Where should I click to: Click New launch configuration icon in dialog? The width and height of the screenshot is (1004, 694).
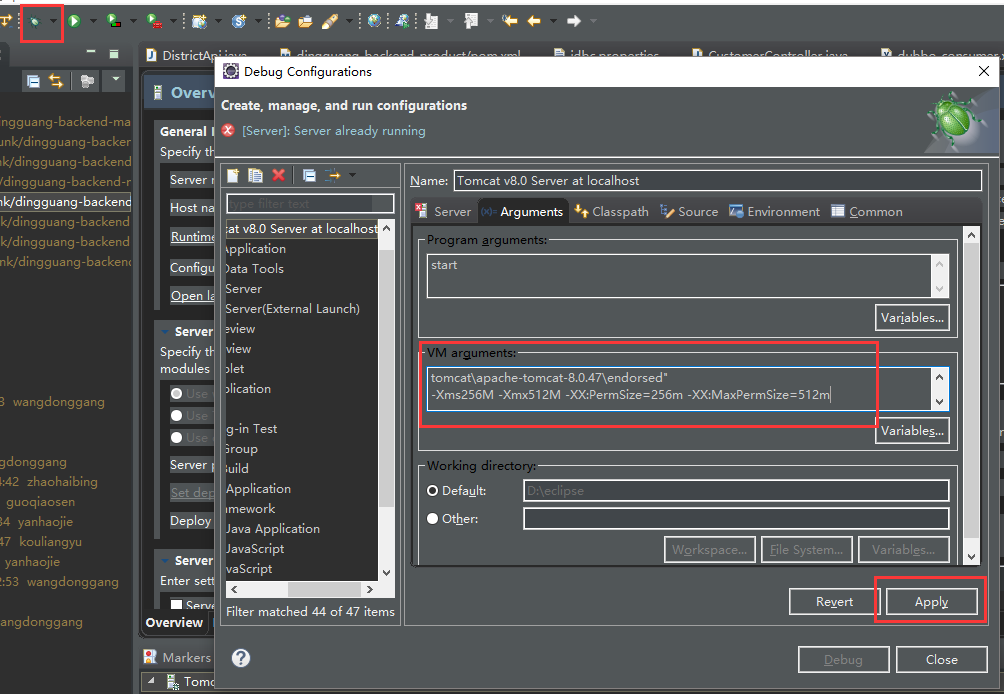tap(233, 175)
